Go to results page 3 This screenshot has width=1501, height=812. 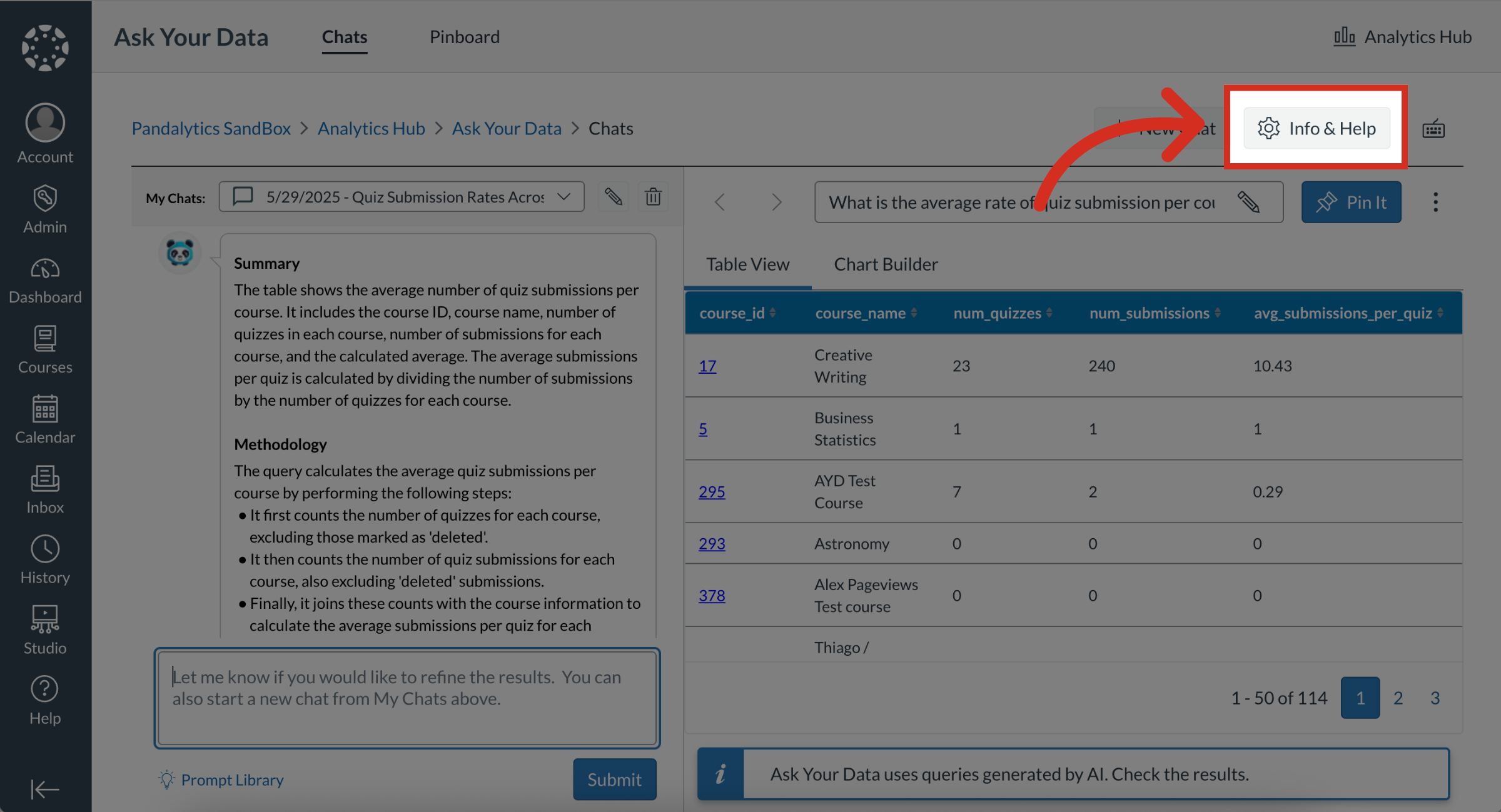[1435, 698]
